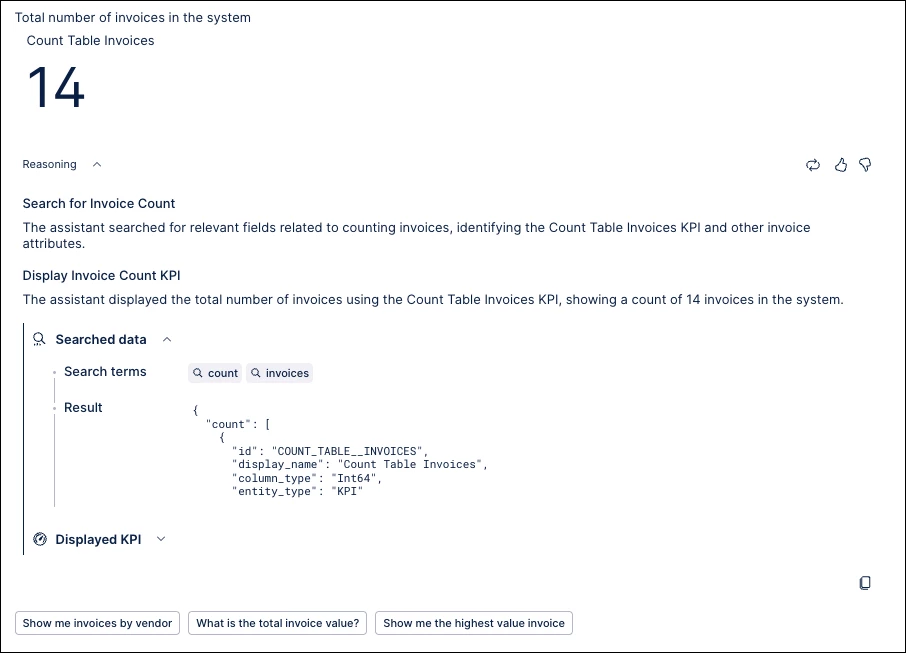Click 'Total number of invoices in the system' text

pos(133,17)
